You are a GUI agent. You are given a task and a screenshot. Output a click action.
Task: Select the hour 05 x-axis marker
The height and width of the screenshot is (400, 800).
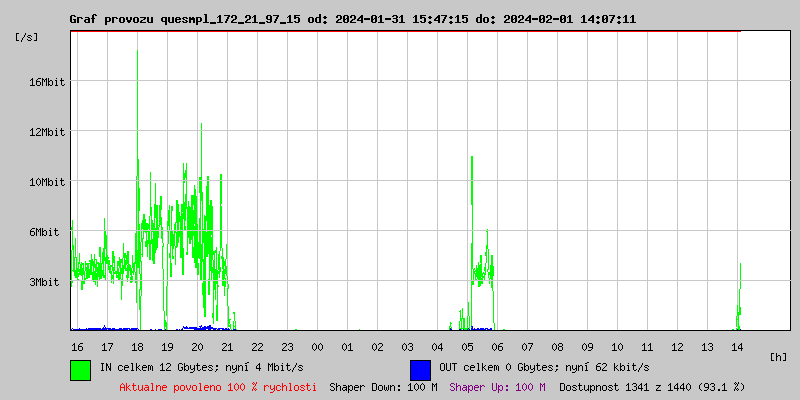(467, 347)
